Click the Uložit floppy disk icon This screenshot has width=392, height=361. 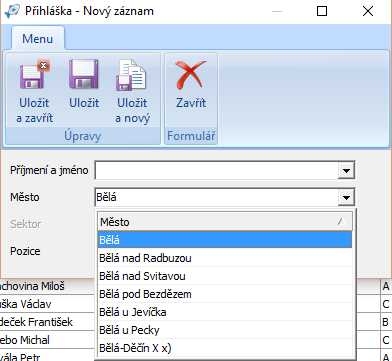click(x=84, y=74)
